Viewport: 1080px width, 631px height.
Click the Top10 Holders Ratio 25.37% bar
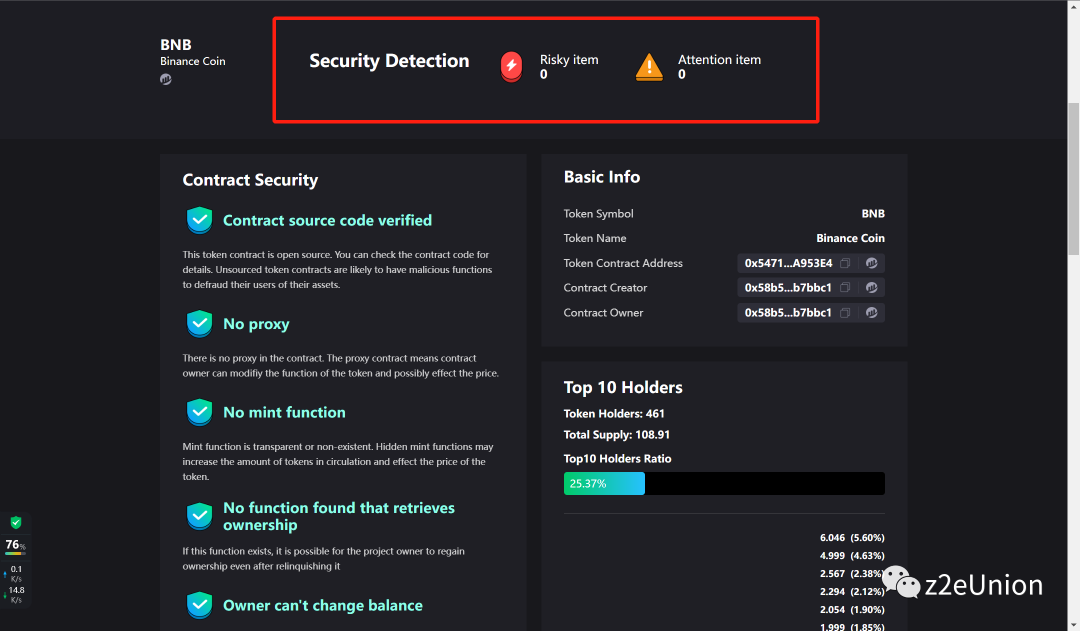[x=604, y=484]
